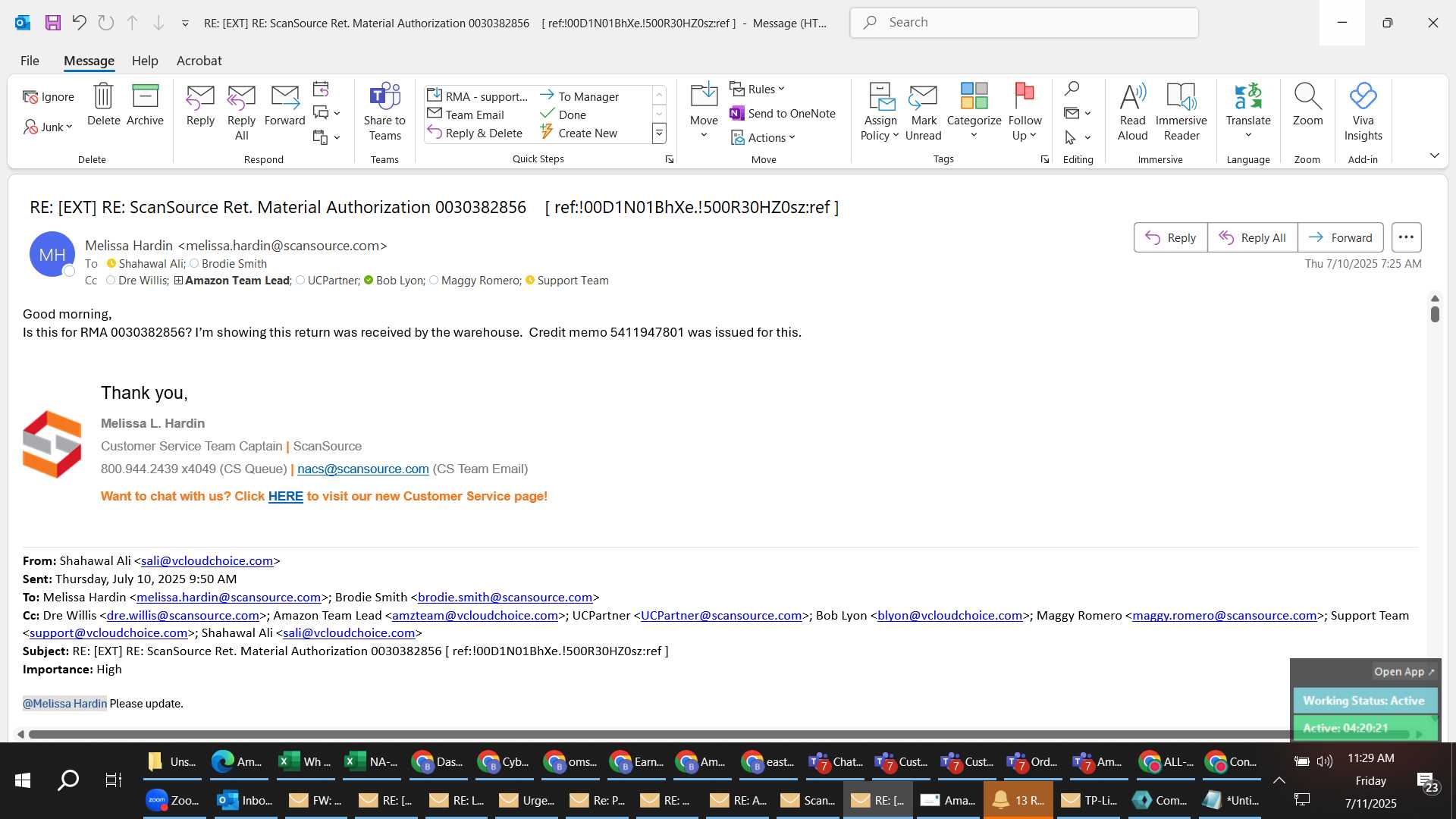Image resolution: width=1456 pixels, height=819 pixels.
Task: Click Forward button in message header
Action: [1340, 237]
